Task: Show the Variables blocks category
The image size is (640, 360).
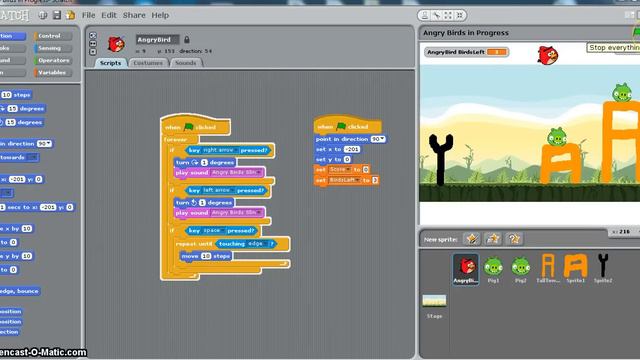Action: 53,73
